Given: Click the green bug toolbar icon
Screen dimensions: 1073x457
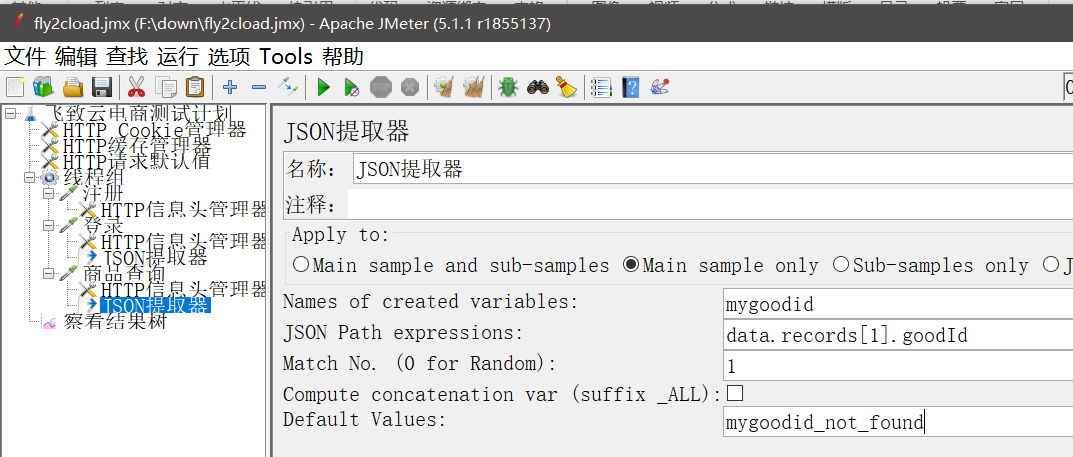Looking at the screenshot, I should [x=508, y=87].
